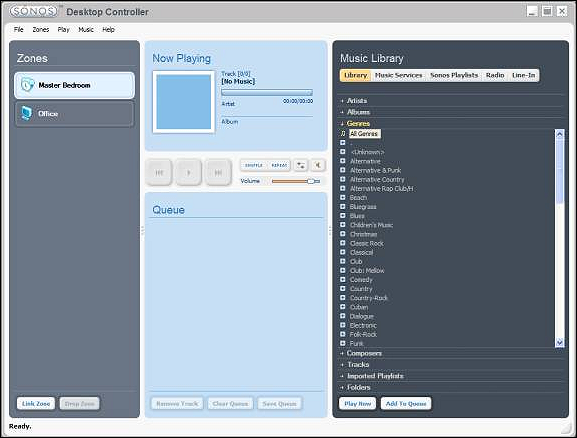Screen dimensions: 577x438
Task: Expand the Electronic plus icon
Action: [x=343, y=325]
